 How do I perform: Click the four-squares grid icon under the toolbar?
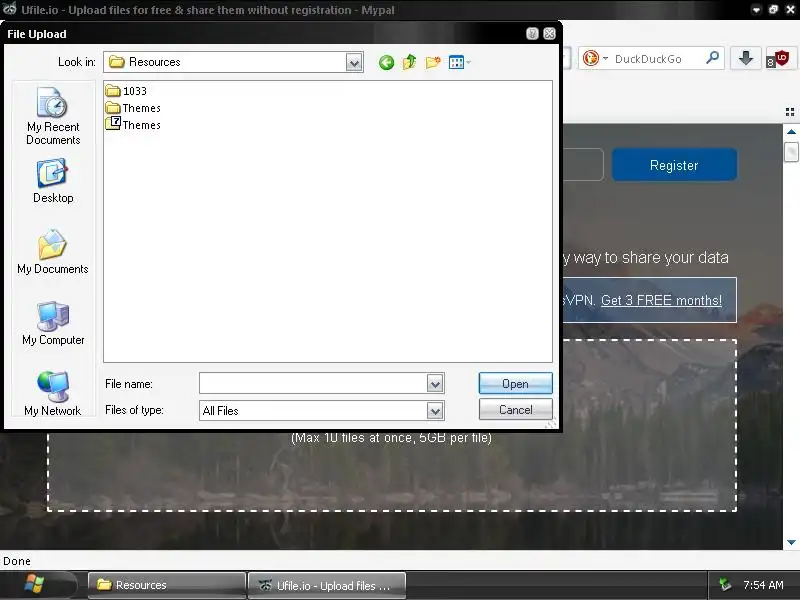click(790, 112)
